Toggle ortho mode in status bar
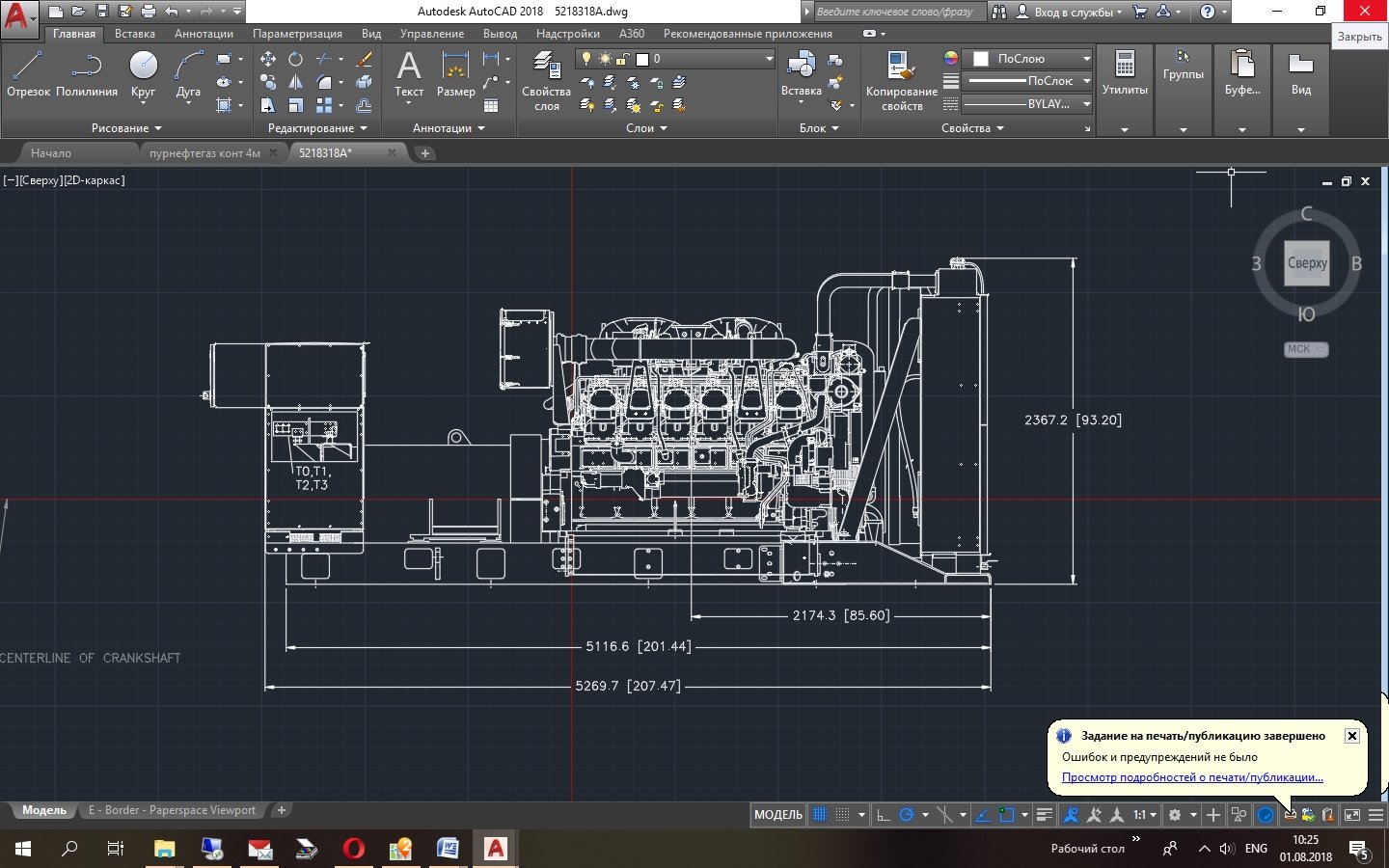This screenshot has height=868, width=1389. (x=883, y=815)
